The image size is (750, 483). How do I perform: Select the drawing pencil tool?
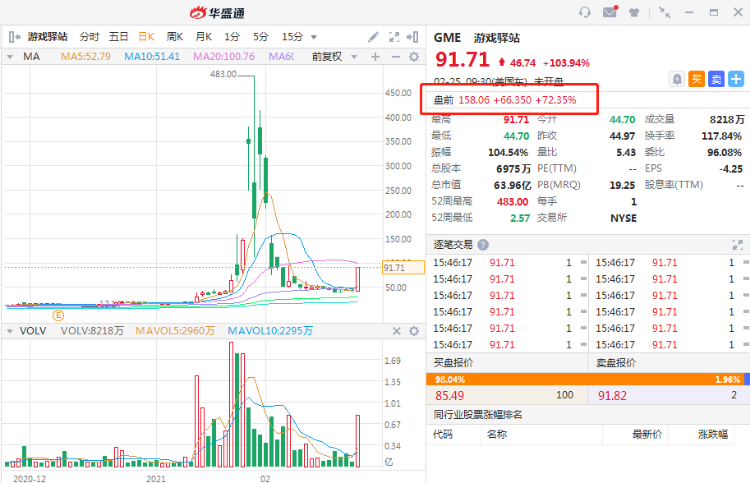(x=373, y=37)
